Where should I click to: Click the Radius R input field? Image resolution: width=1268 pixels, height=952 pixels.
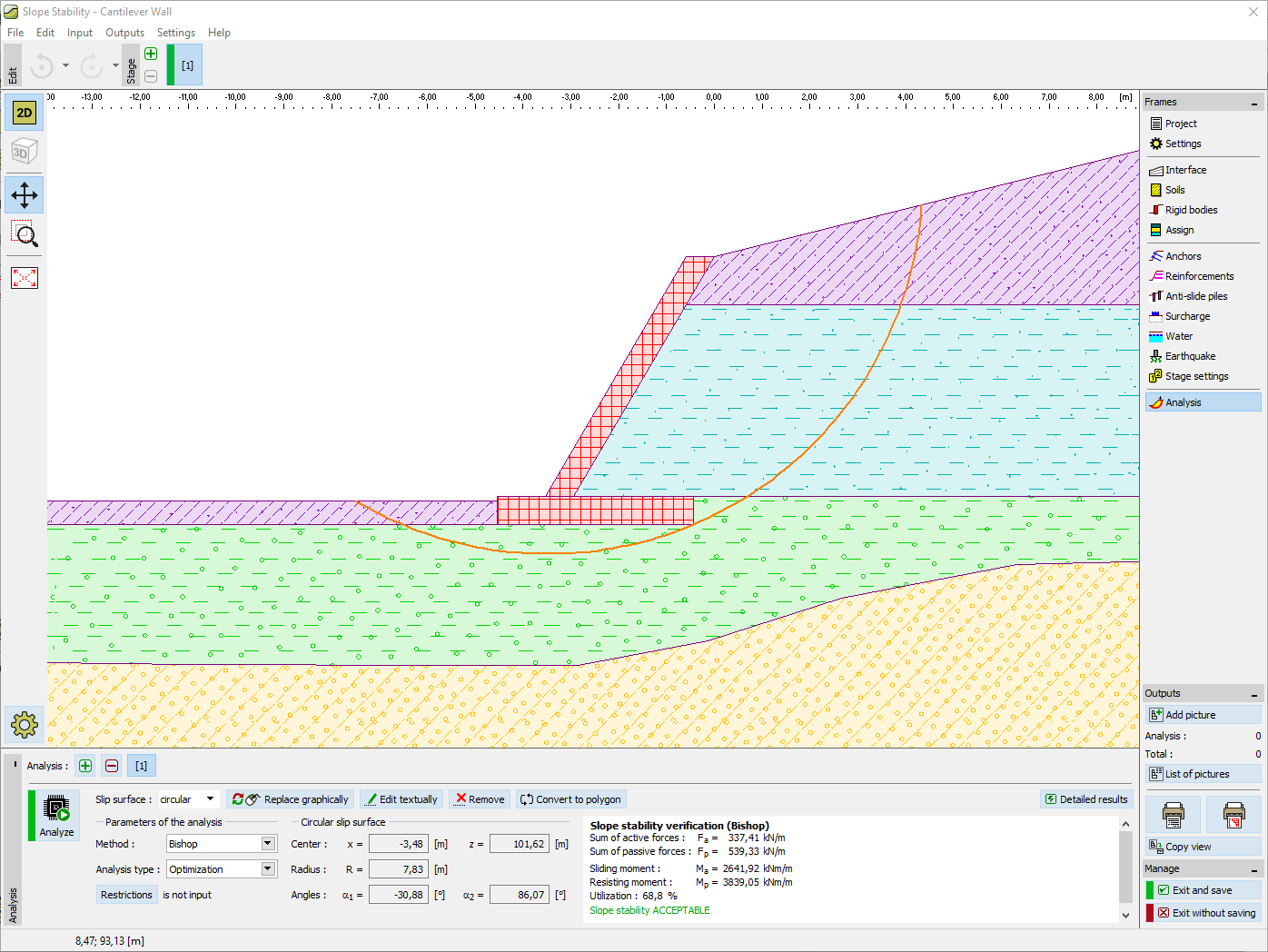399,869
